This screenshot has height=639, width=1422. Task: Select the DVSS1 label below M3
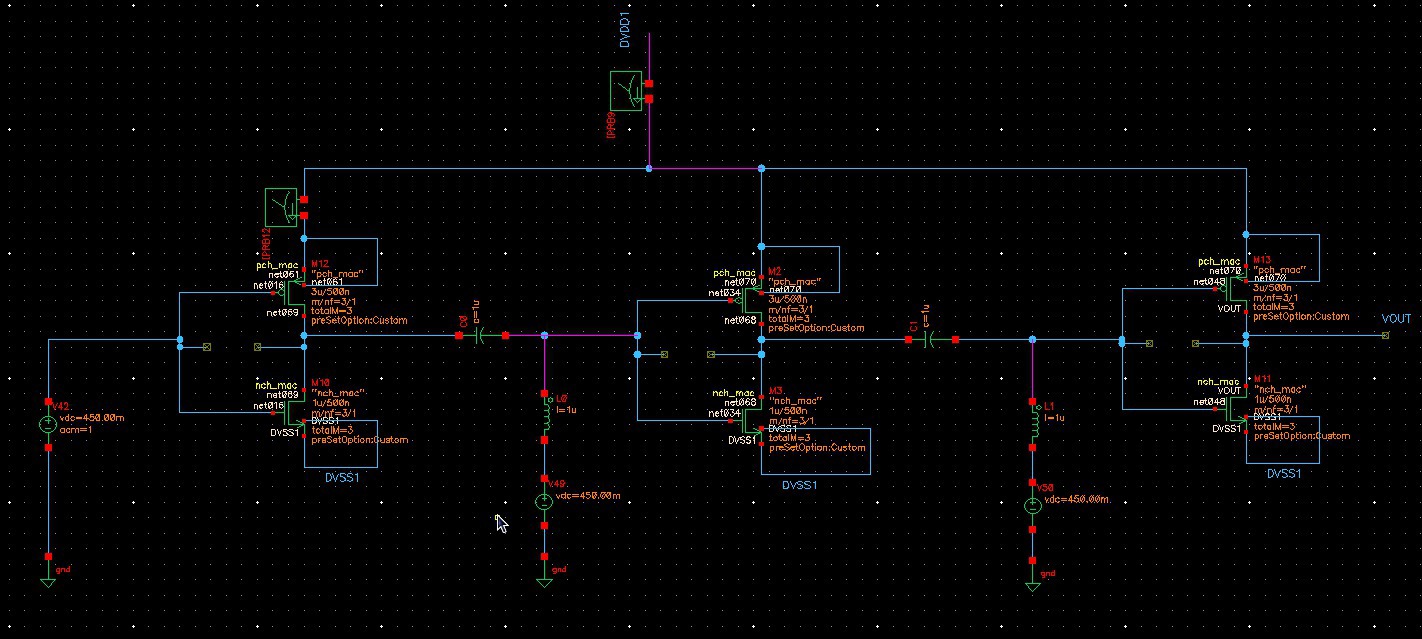click(800, 485)
